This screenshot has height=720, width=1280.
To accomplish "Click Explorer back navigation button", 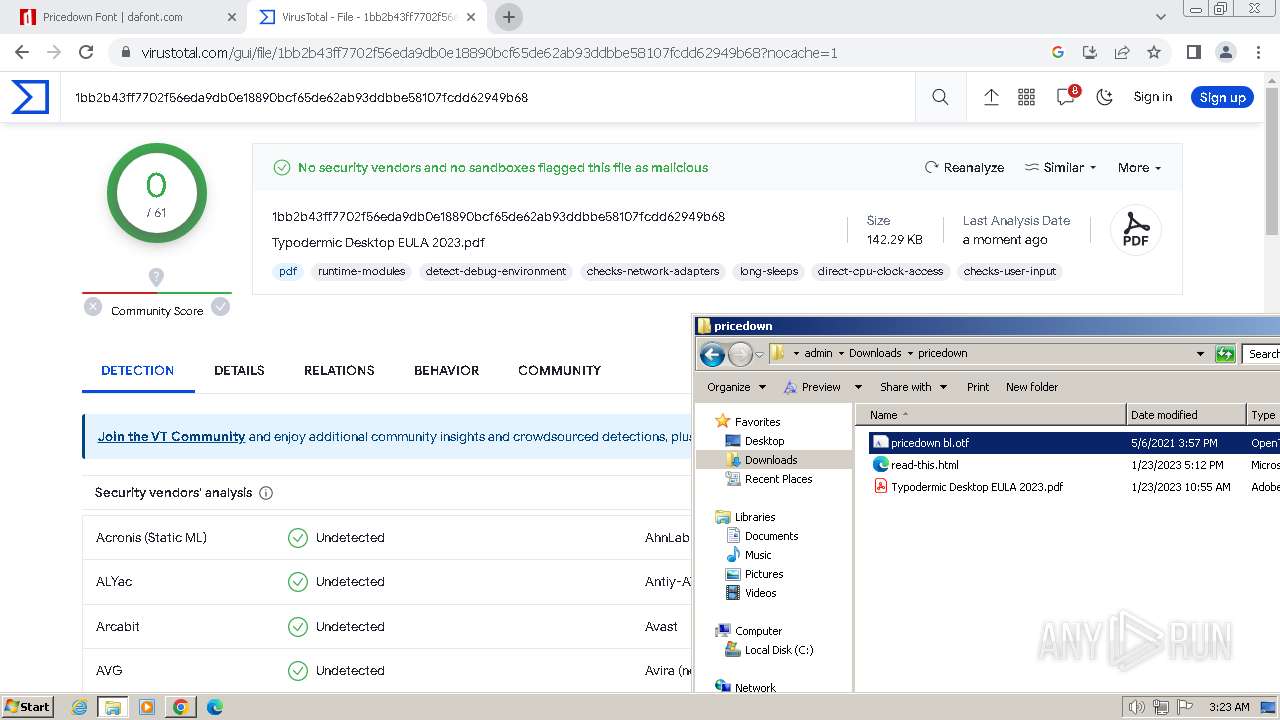I will point(712,354).
